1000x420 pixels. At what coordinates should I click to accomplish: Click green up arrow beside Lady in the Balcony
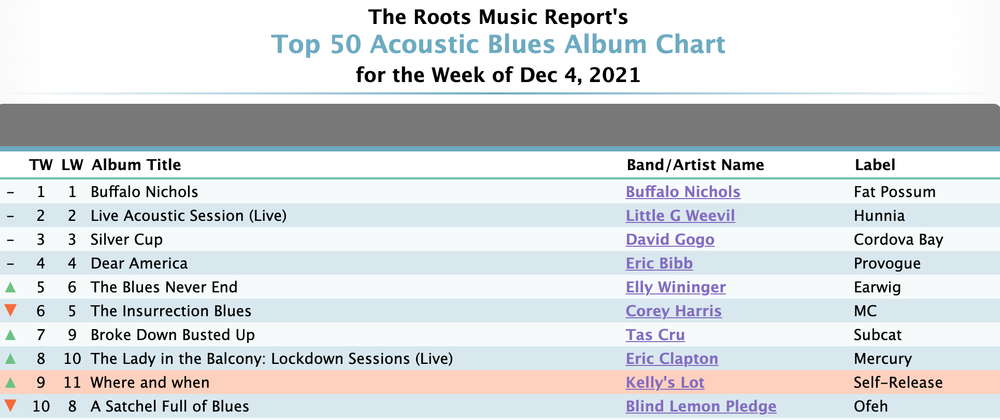point(10,359)
